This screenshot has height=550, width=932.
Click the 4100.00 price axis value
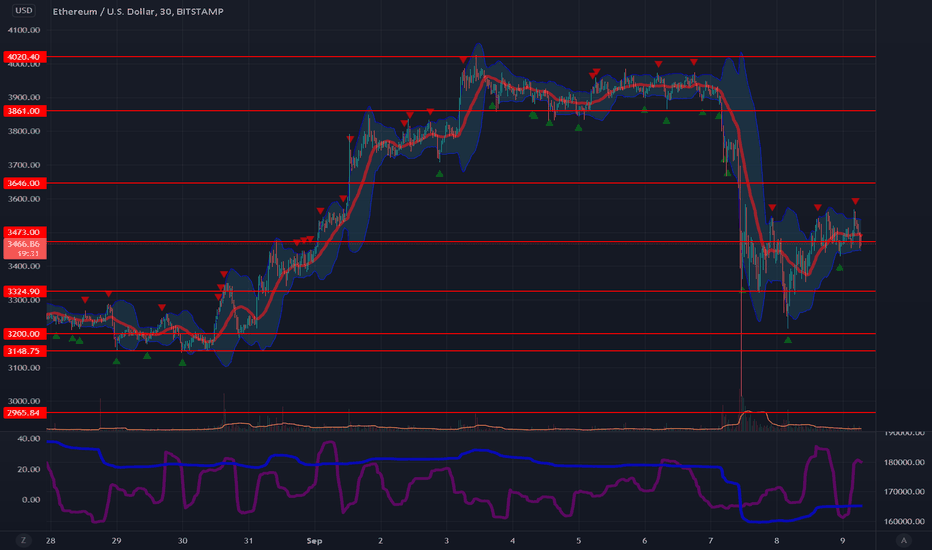[x=24, y=30]
